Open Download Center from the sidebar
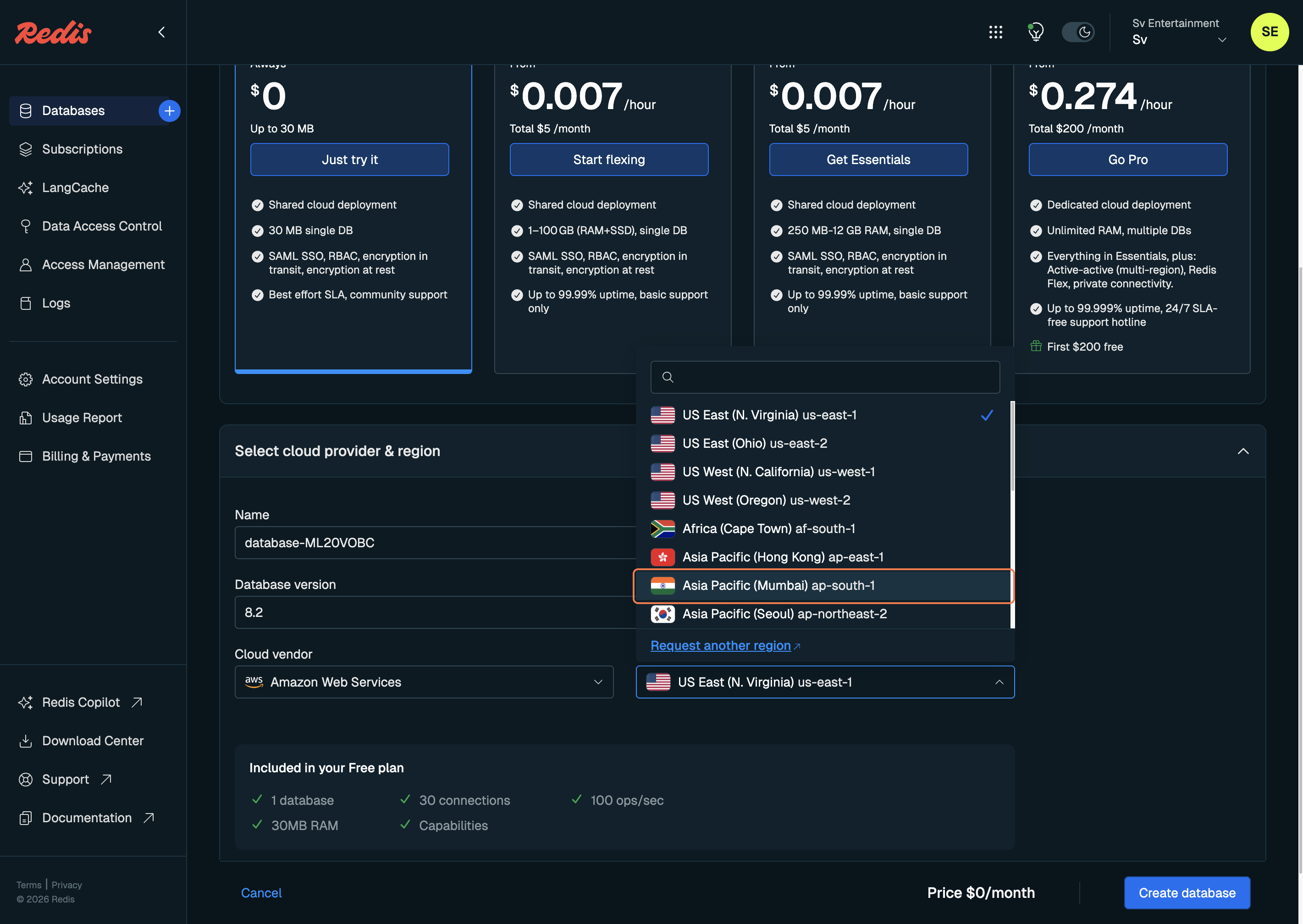This screenshot has height=924, width=1303. [x=92, y=741]
